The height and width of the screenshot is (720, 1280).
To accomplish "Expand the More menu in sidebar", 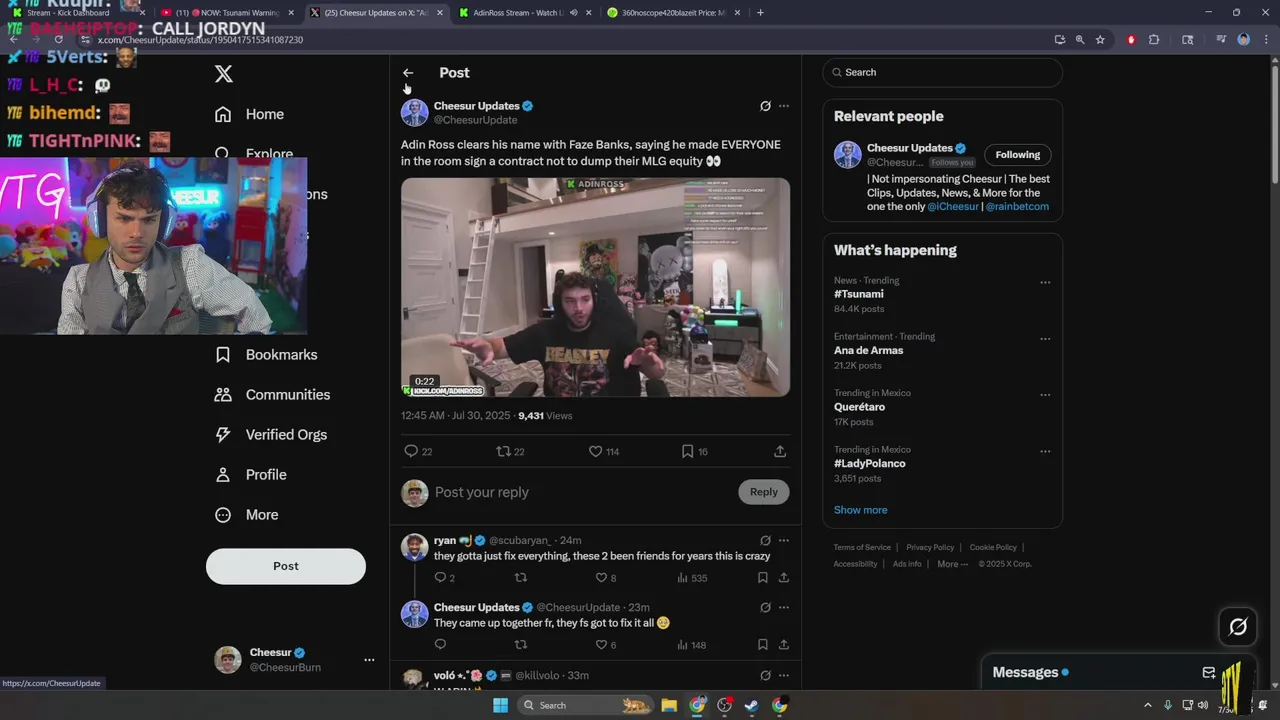I will 247,515.
